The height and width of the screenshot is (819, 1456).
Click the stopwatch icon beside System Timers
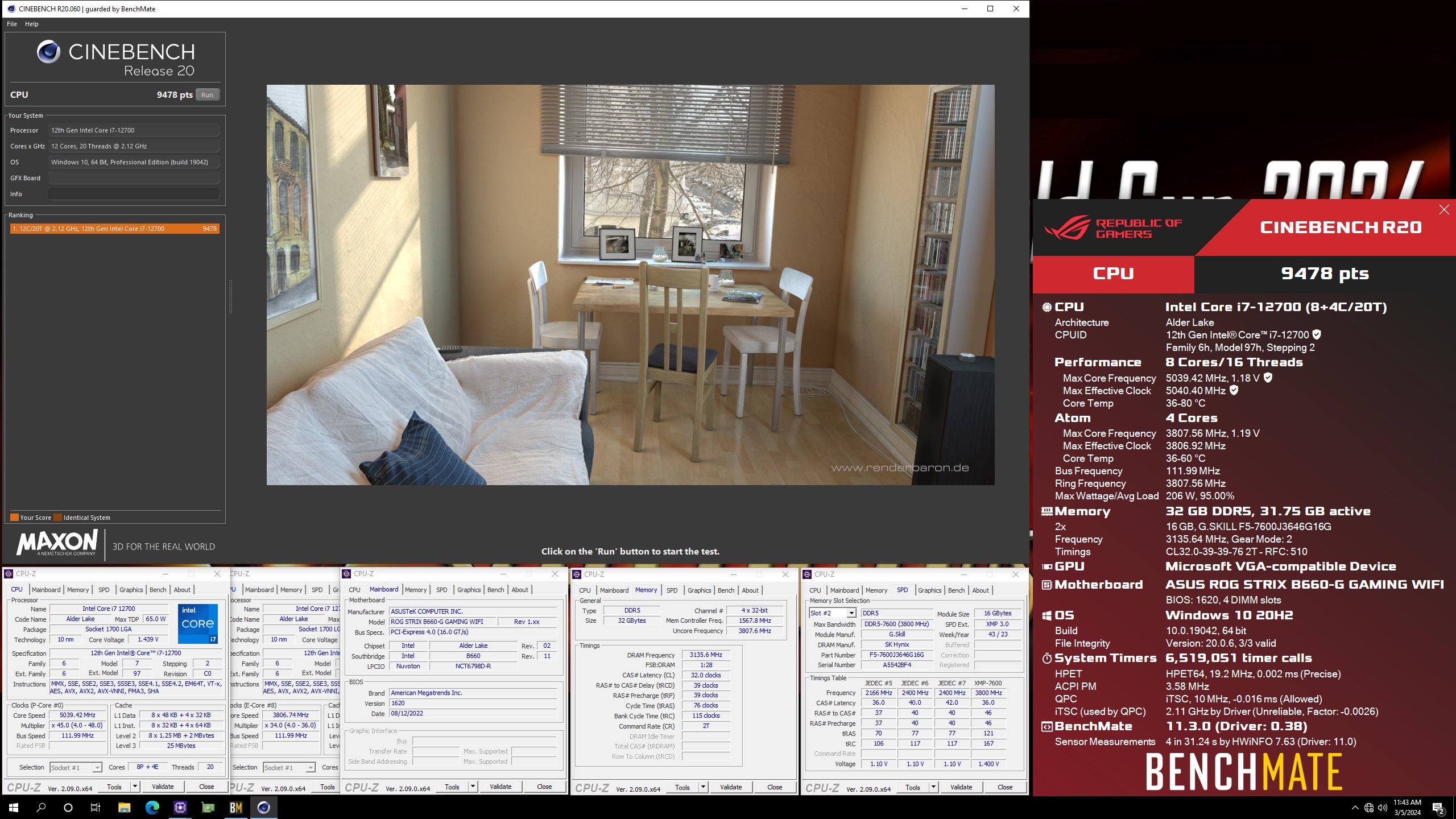[1046, 659]
